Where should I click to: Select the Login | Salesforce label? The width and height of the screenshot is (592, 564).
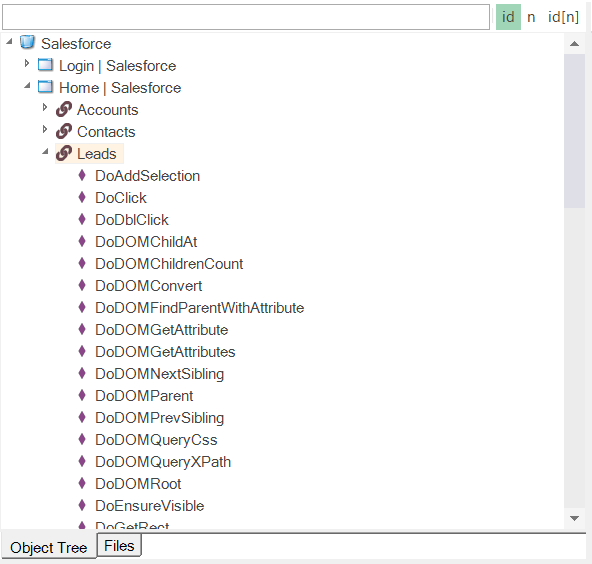117,66
